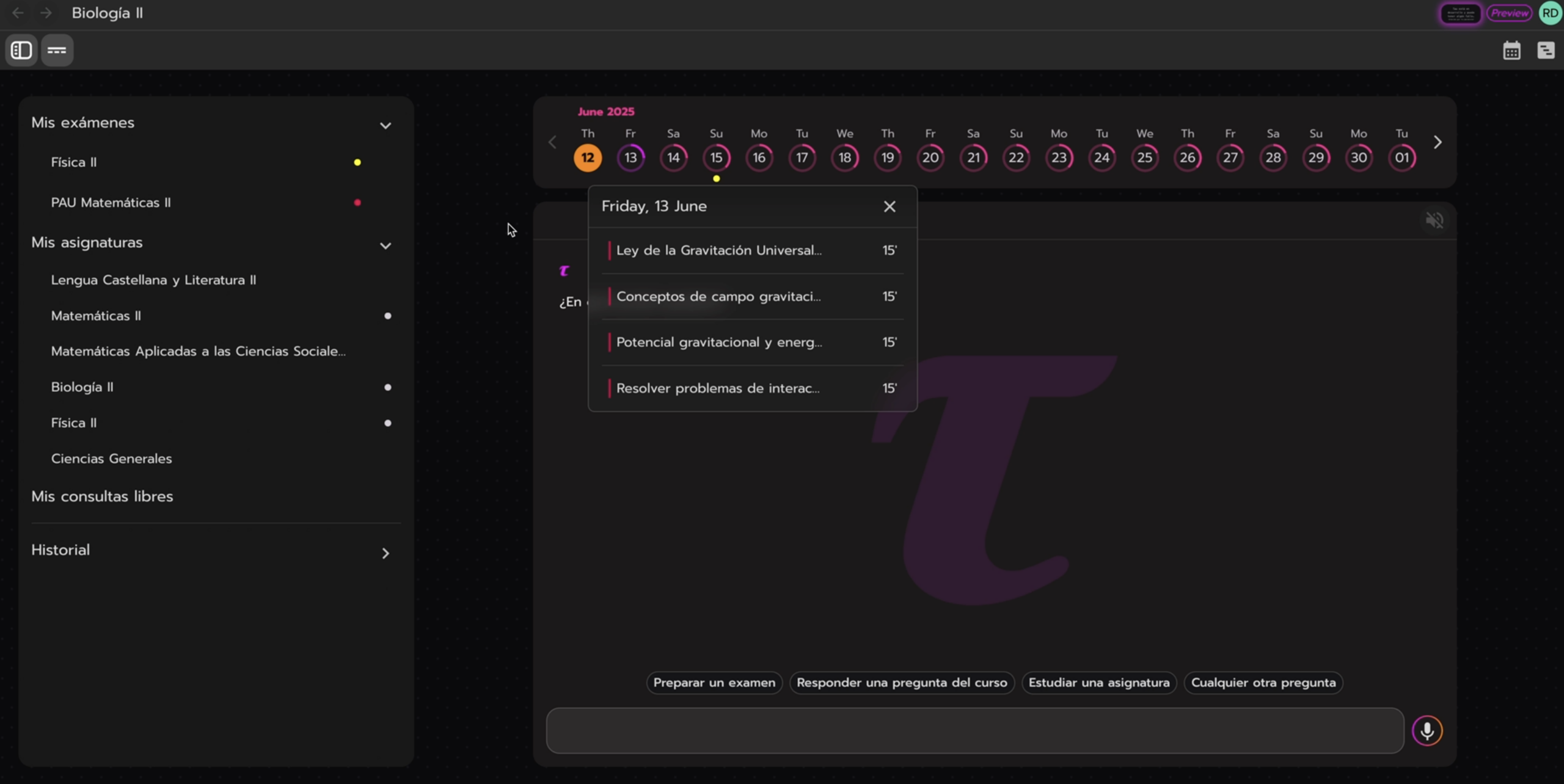Click the Preview badge
1564x784 pixels.
1509,13
